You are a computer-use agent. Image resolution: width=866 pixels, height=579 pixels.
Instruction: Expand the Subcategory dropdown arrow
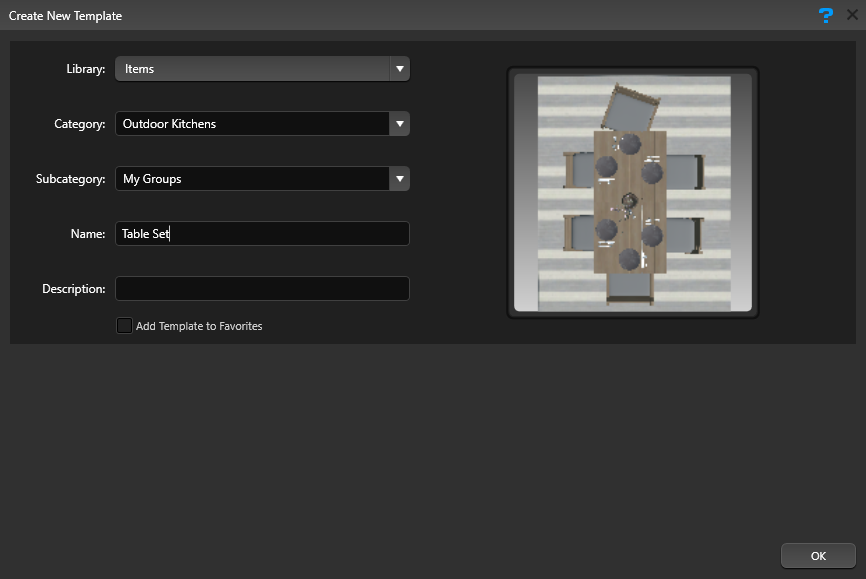(x=399, y=179)
